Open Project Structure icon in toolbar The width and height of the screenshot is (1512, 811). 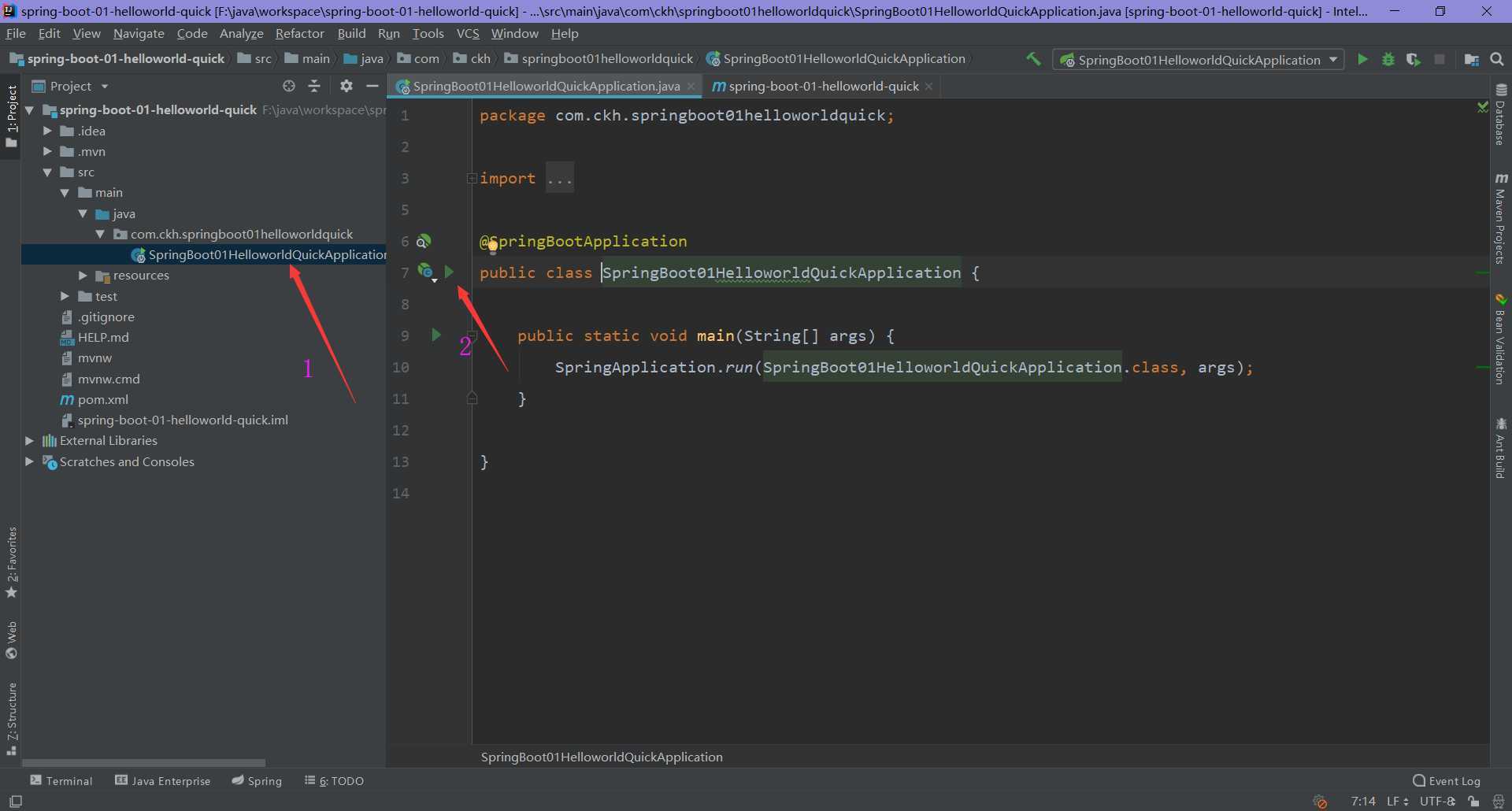pos(1471,59)
